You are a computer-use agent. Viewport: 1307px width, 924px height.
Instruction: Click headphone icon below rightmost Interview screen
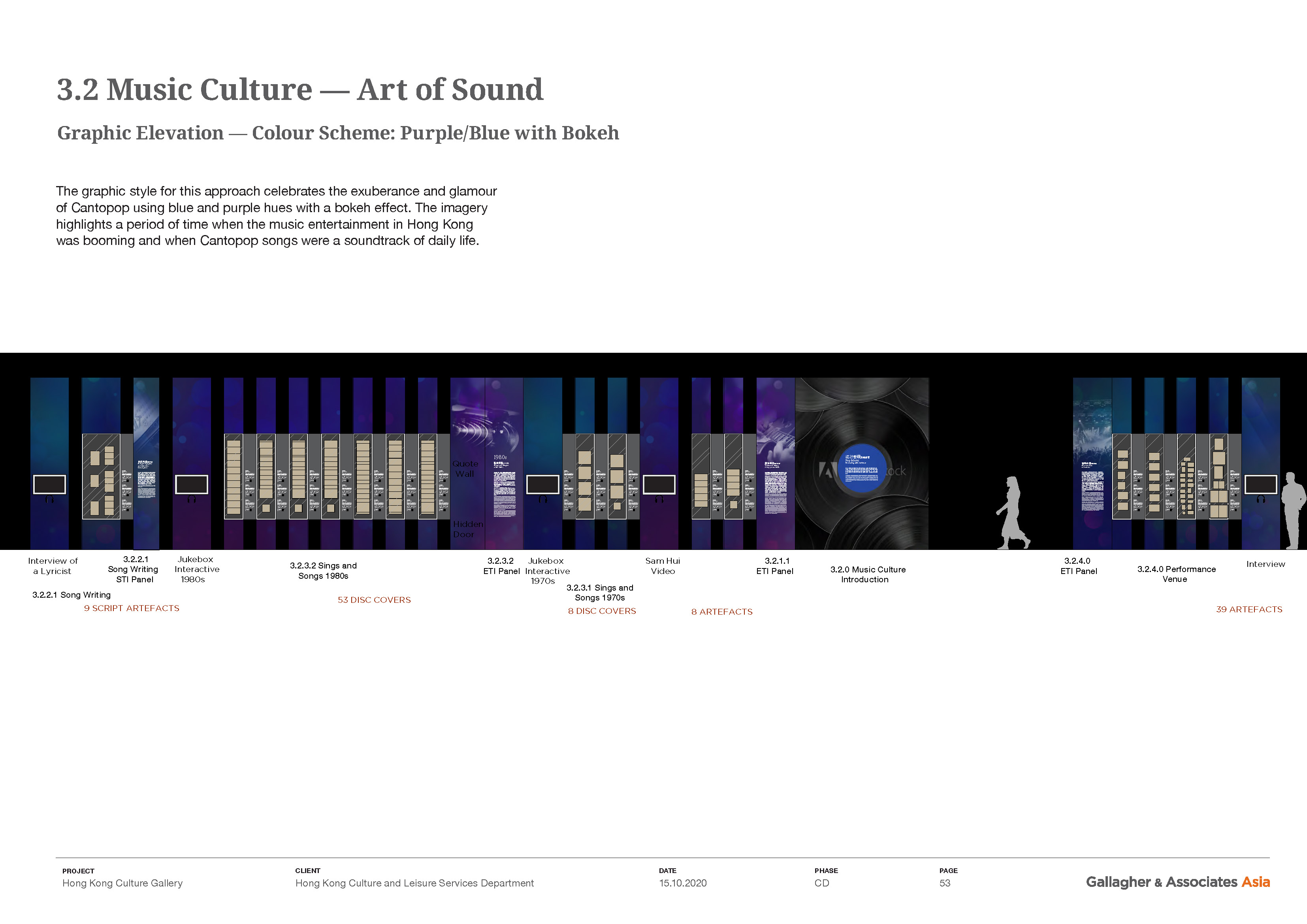coord(1260,499)
